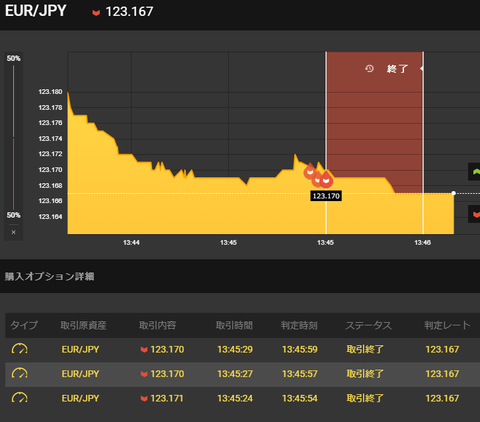Click the red down-arrow beside 123.167 in header
480x422 pixels.
pyautogui.click(x=96, y=13)
